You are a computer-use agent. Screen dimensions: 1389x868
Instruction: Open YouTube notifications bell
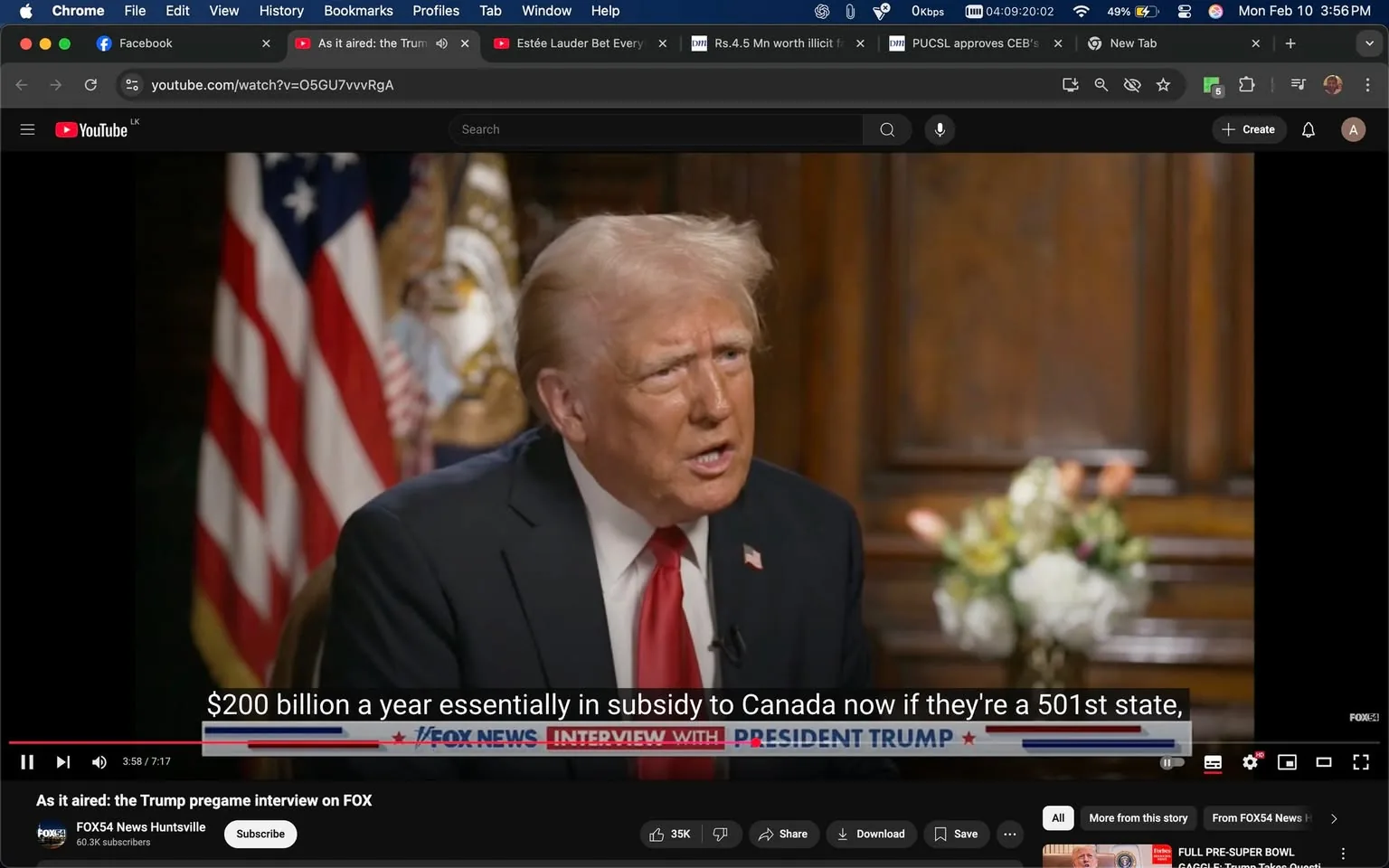point(1308,129)
